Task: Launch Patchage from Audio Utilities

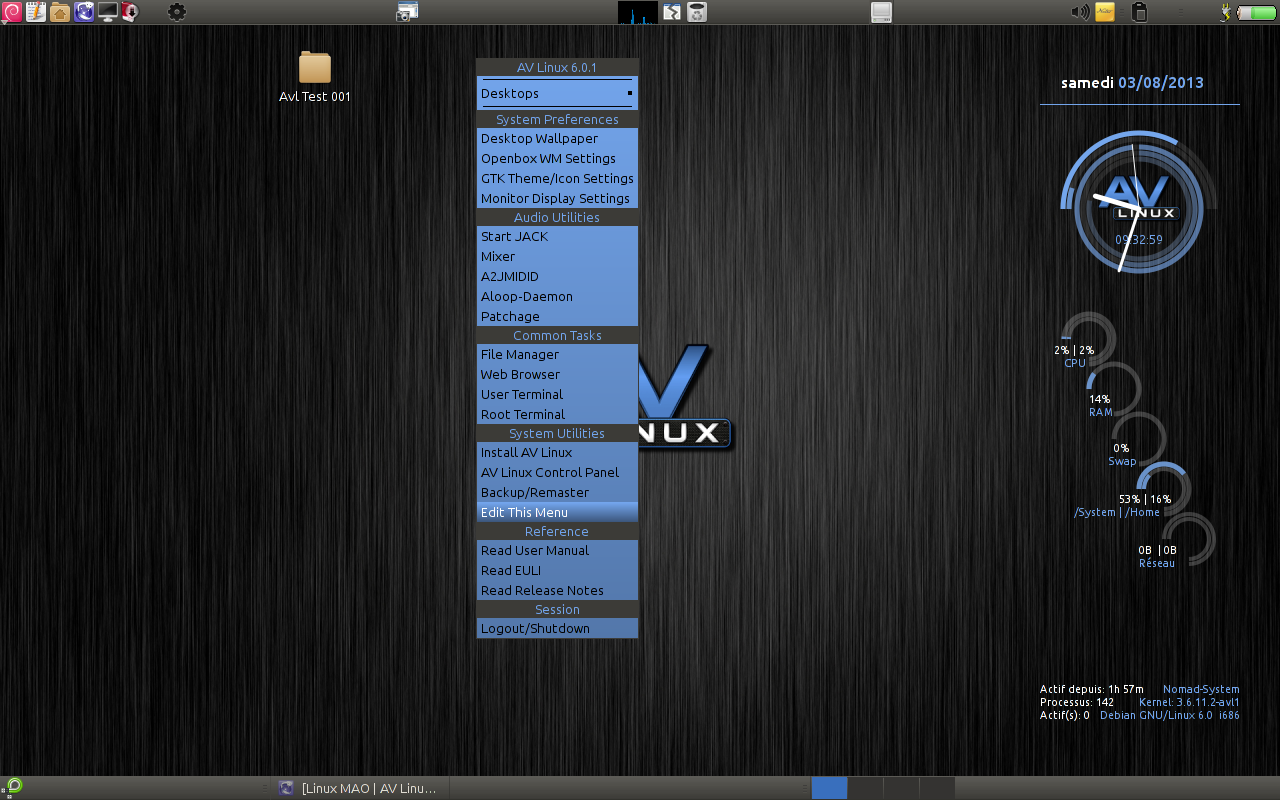Action: click(x=557, y=317)
